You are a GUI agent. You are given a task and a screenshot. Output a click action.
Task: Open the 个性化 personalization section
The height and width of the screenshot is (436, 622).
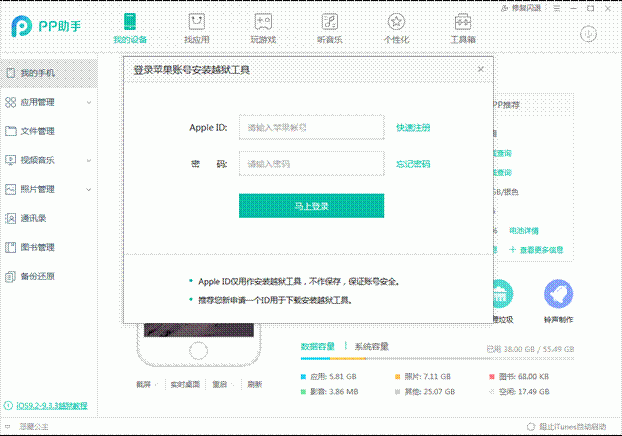[x=396, y=28]
